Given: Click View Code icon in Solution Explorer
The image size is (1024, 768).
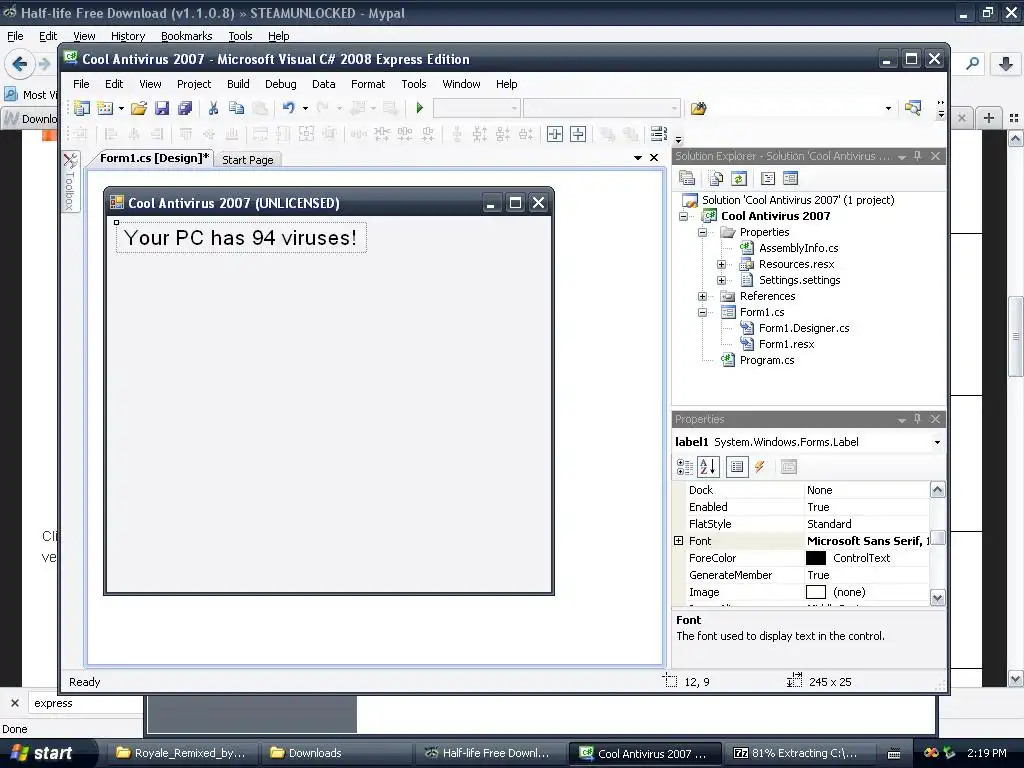Looking at the screenshot, I should point(768,178).
